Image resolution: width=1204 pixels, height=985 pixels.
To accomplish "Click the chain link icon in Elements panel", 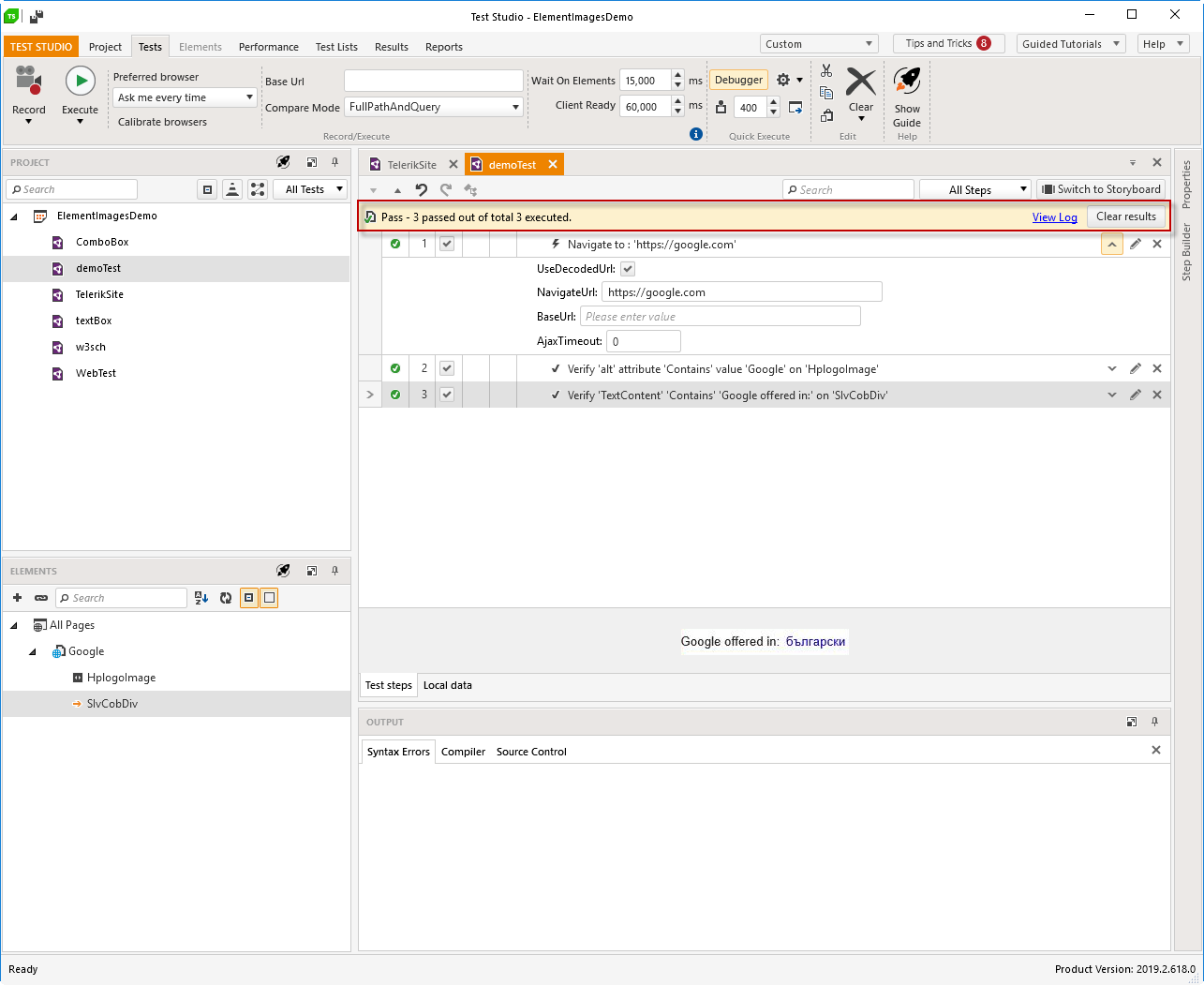I will pos(41,598).
